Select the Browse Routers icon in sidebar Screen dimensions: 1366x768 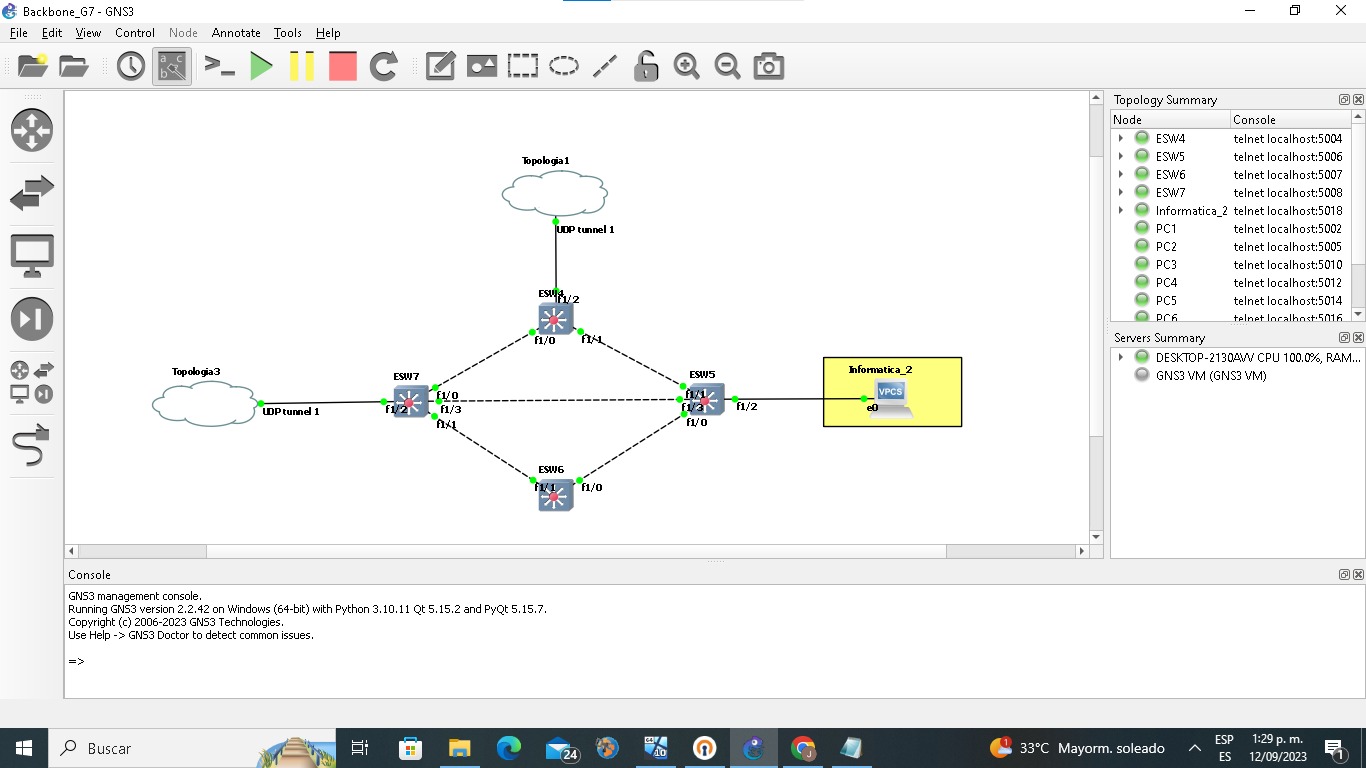tap(31, 130)
